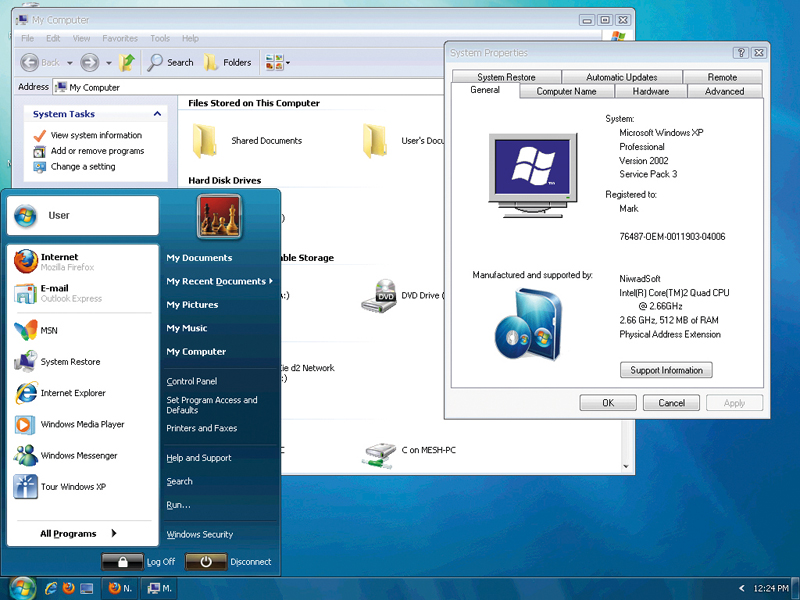
Task: Select the Shared Documents folder icon
Action: [x=204, y=140]
